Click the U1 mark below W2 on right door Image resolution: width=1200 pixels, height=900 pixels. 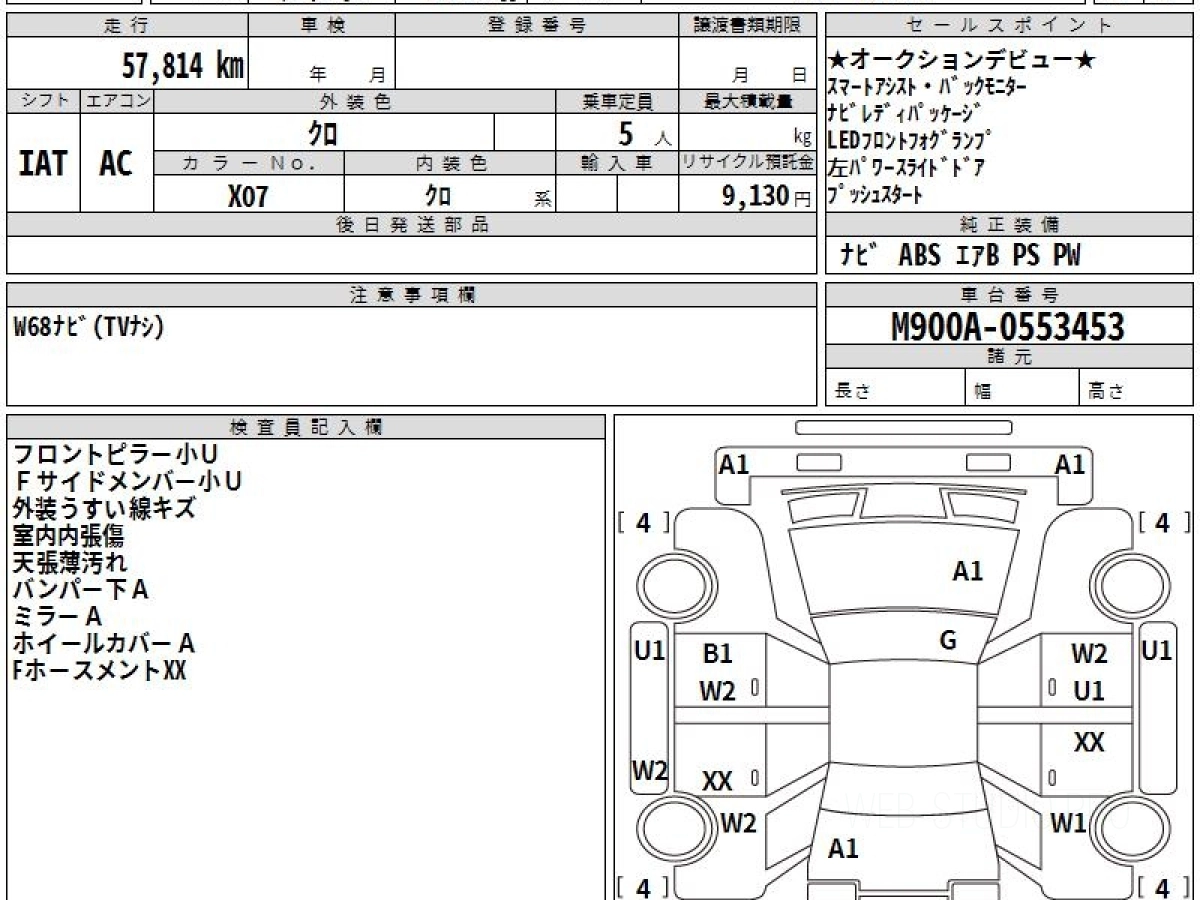pos(1088,690)
